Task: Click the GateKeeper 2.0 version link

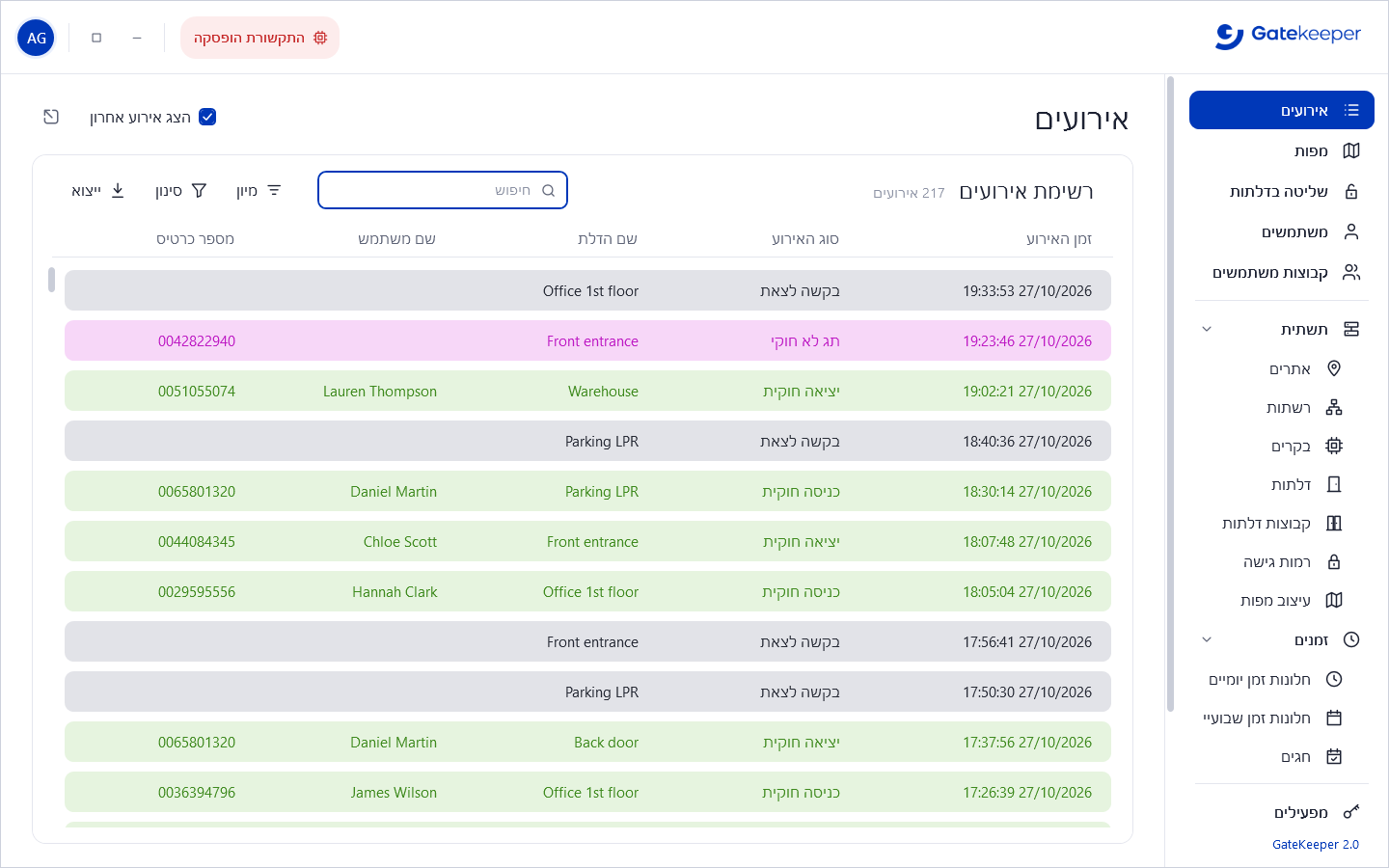Action: pyautogui.click(x=1315, y=844)
